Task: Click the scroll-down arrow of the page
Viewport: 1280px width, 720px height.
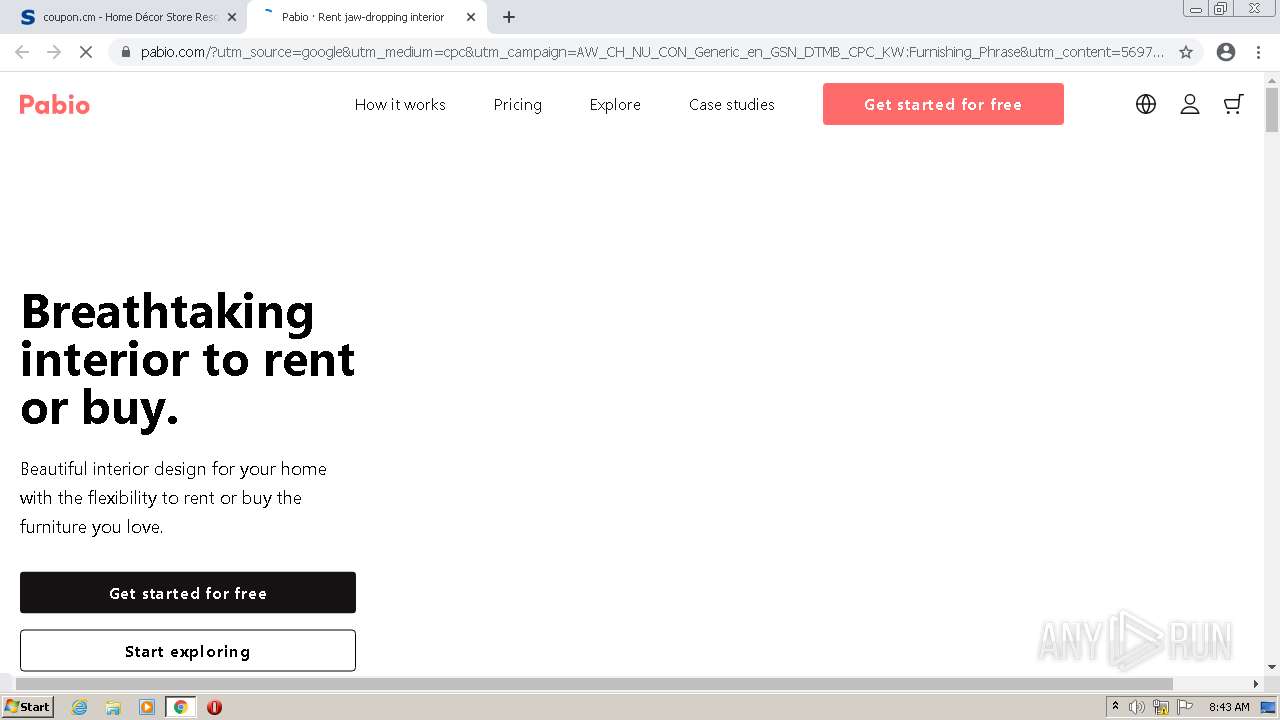Action: coord(1272,667)
